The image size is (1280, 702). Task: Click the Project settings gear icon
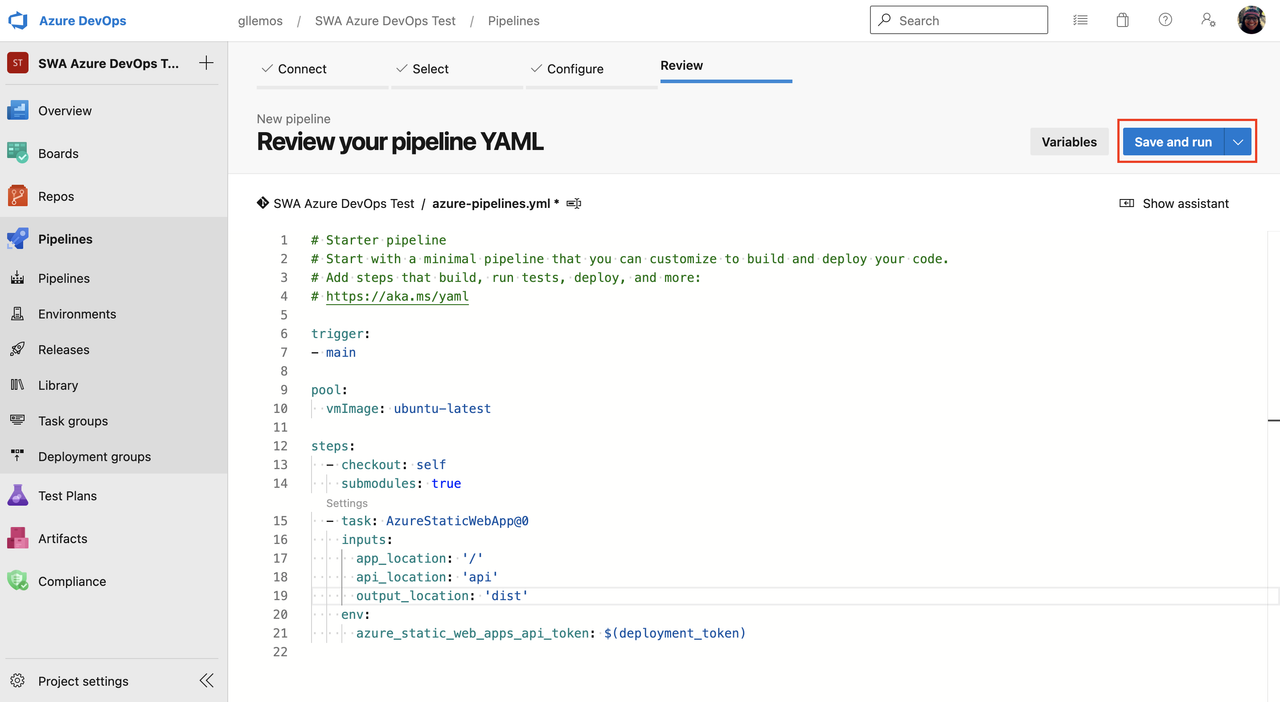click(17, 681)
